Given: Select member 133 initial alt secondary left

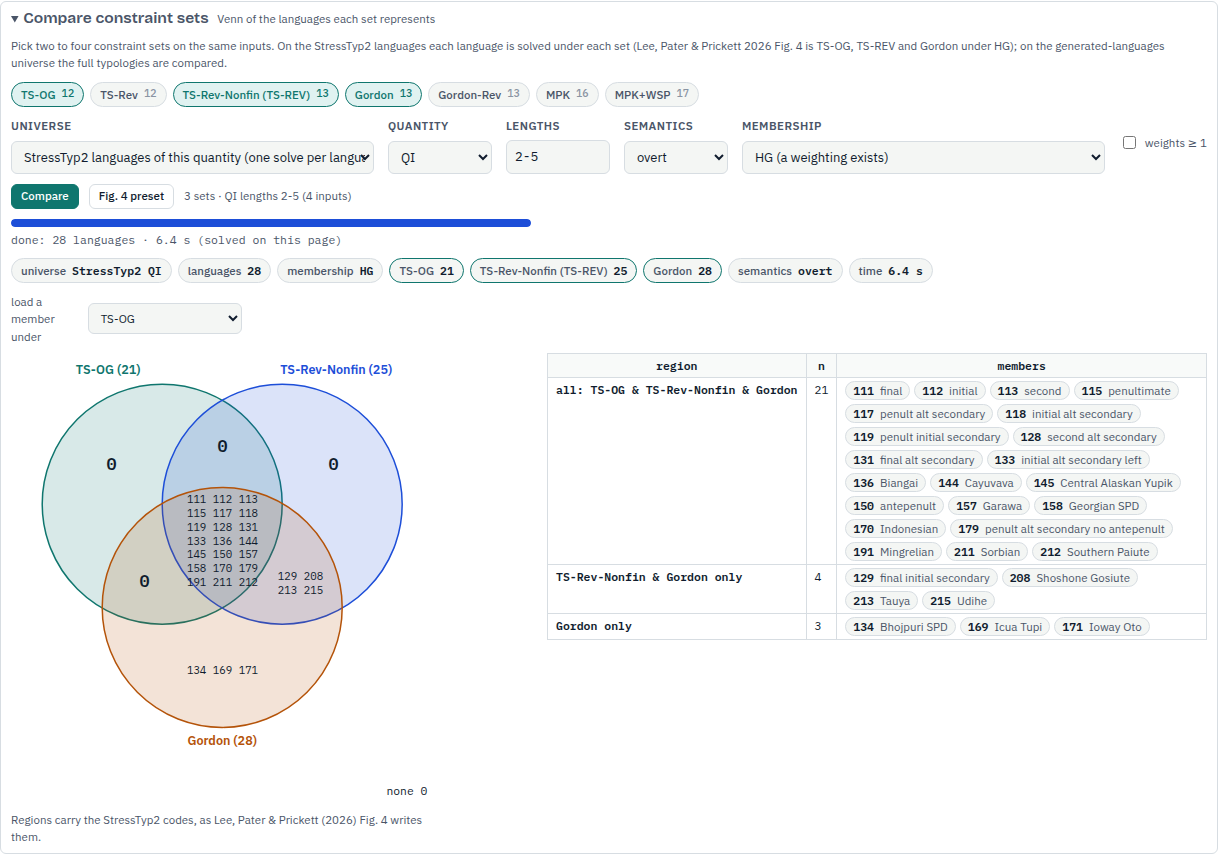Looking at the screenshot, I should point(1068,460).
